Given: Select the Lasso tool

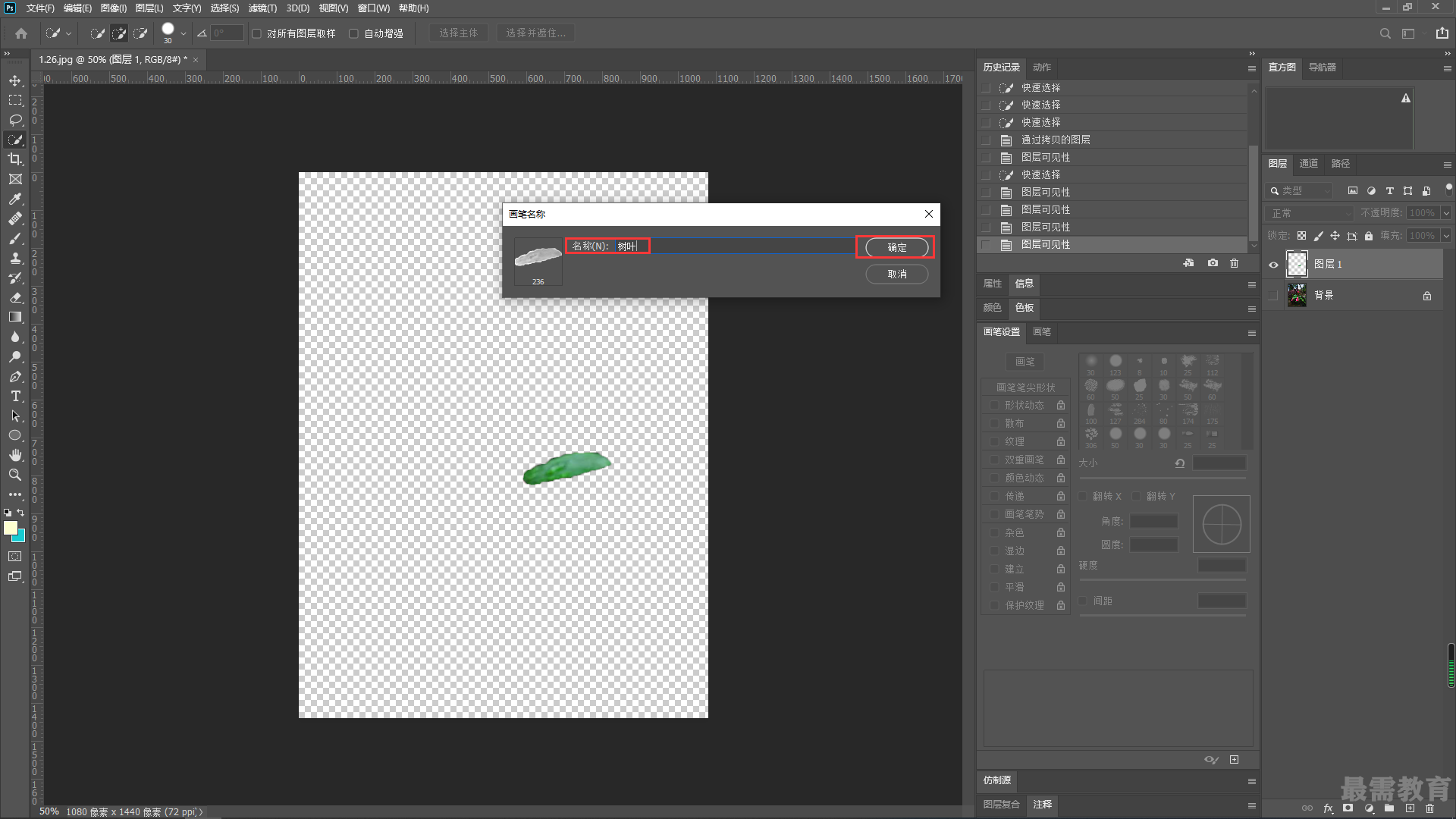Looking at the screenshot, I should [x=15, y=120].
